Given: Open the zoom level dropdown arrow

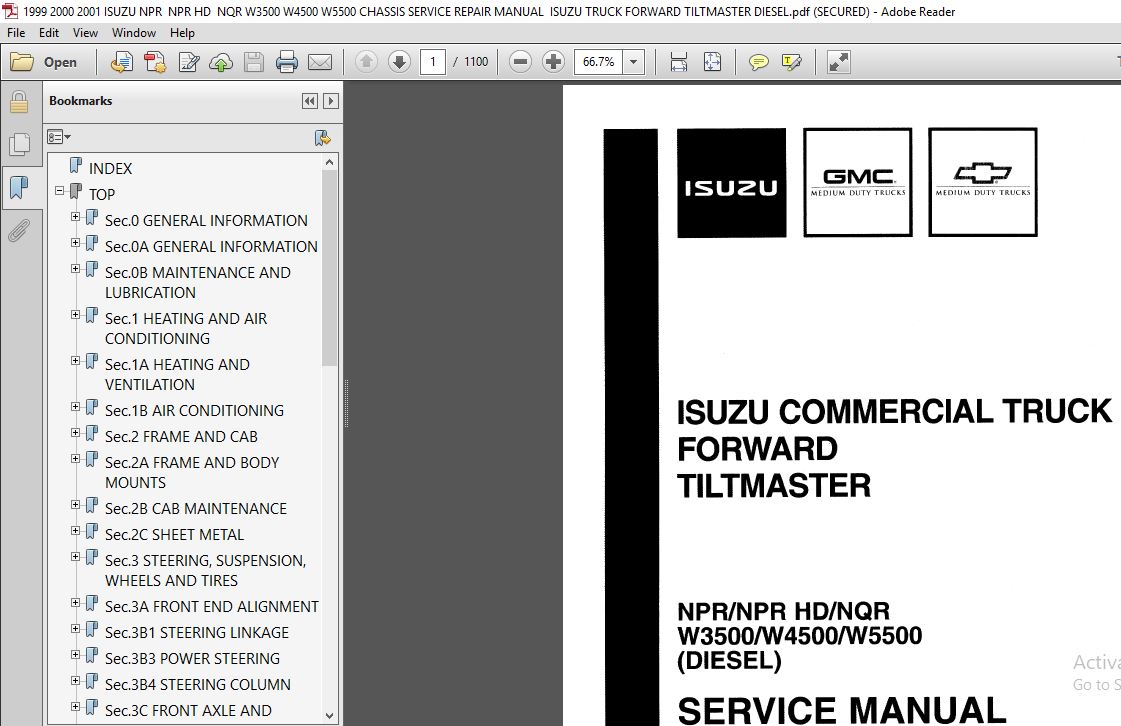Looking at the screenshot, I should [x=633, y=62].
